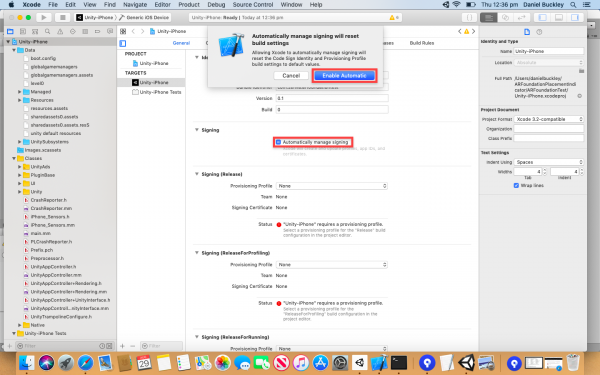Open the Test navigator icon
This screenshot has height=375, width=600.
pos(72,31)
